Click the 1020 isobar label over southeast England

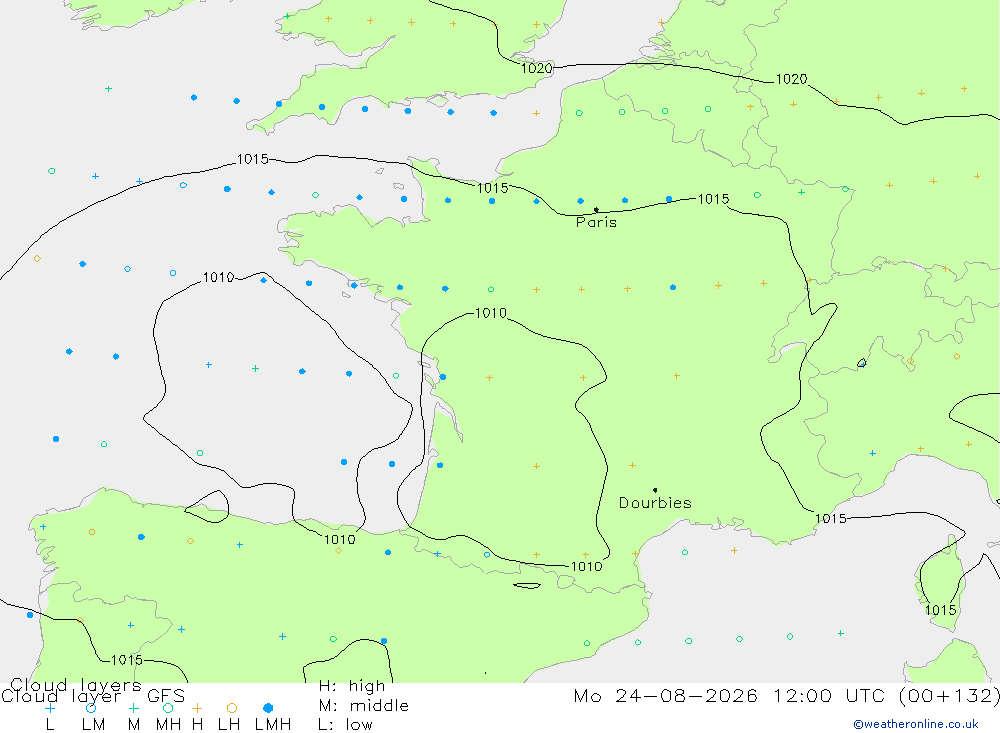(x=536, y=68)
